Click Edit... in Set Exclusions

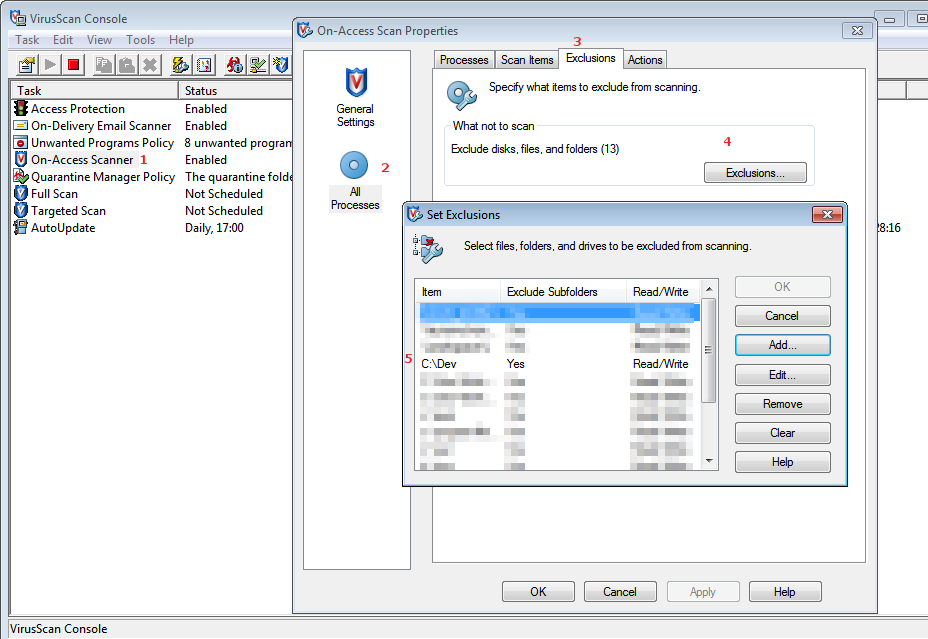[782, 375]
